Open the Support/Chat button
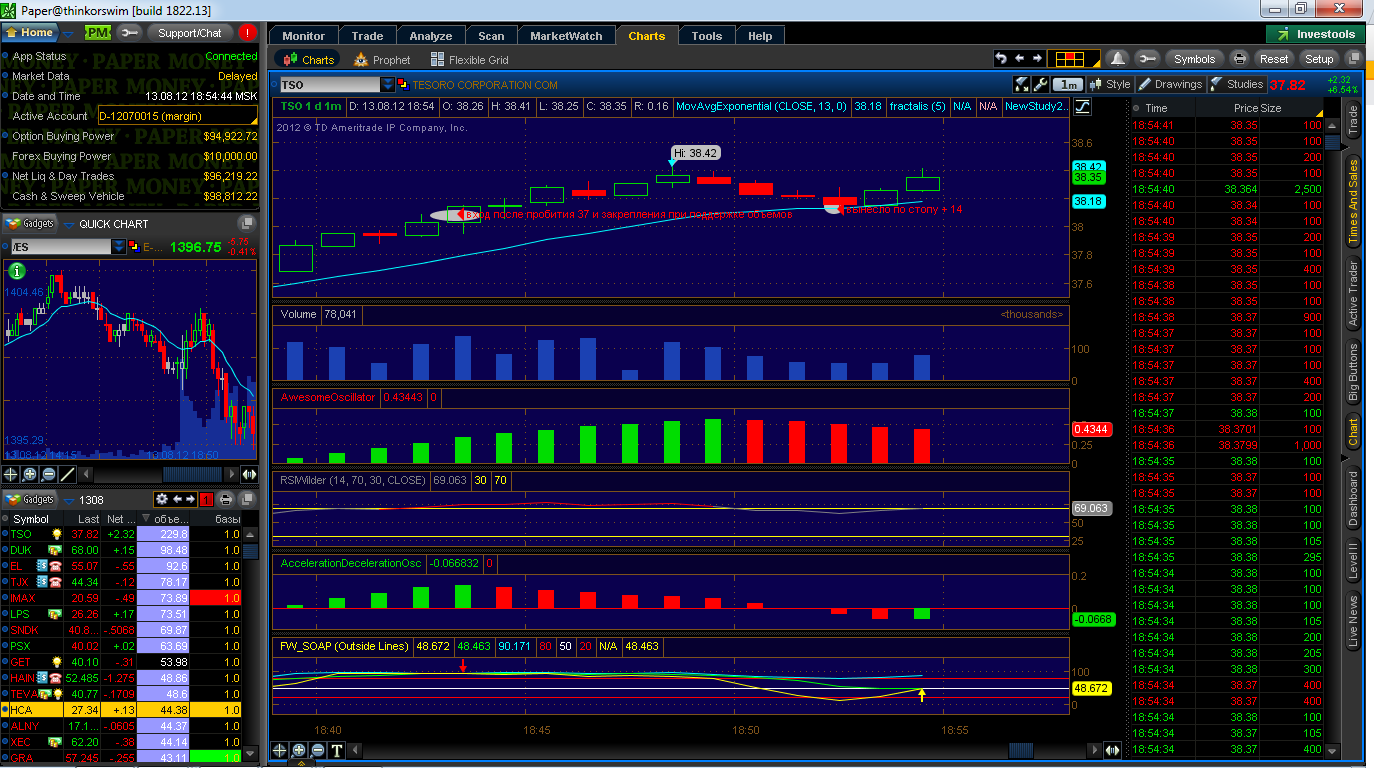The height and width of the screenshot is (768, 1374). point(190,33)
